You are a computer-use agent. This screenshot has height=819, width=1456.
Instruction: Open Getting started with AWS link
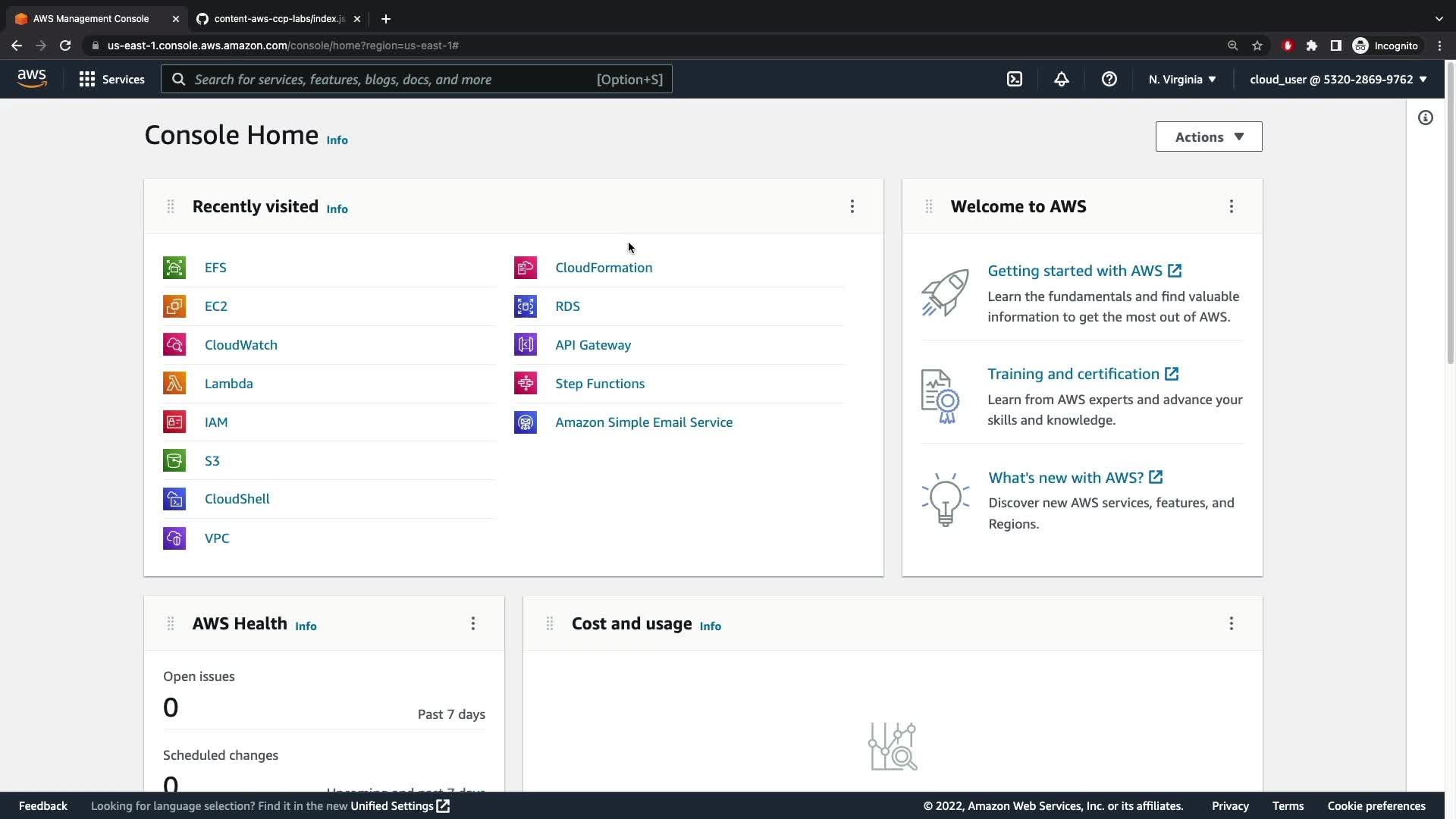tap(1075, 271)
